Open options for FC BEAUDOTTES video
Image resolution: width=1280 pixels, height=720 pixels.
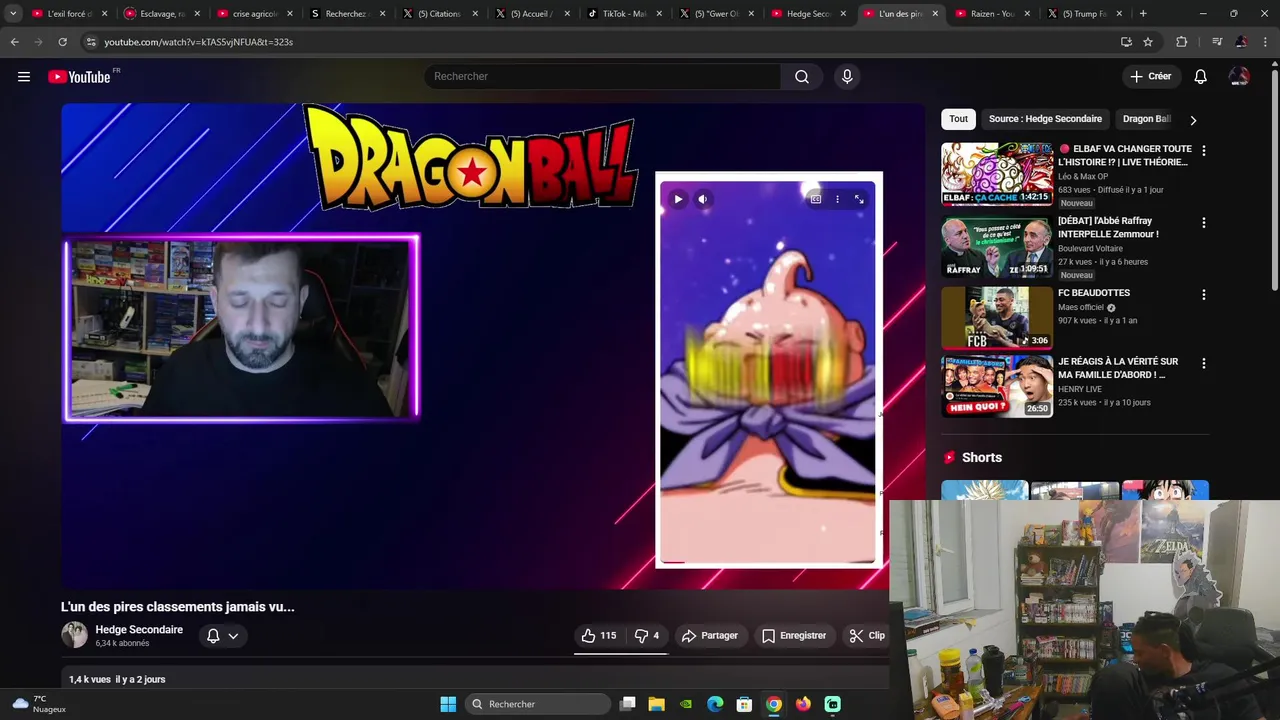[1203, 294]
